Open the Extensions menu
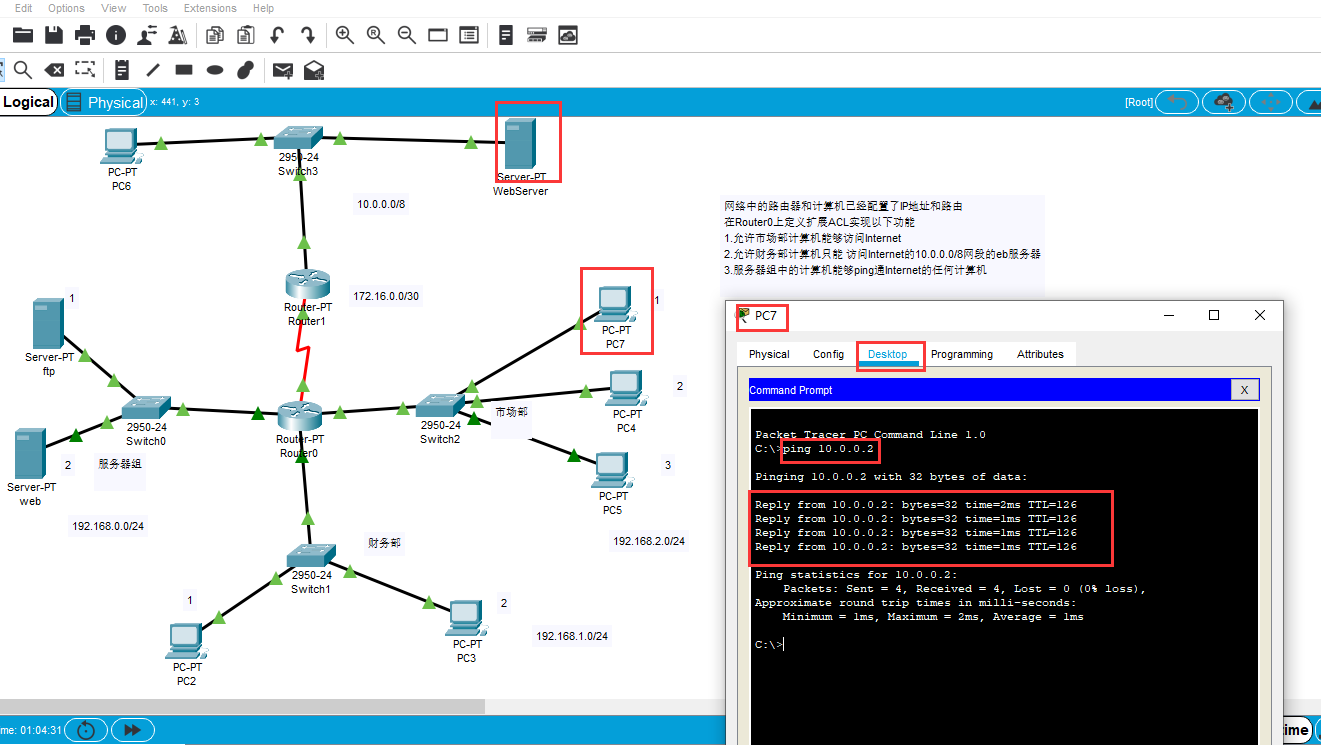The image size is (1321, 745). (x=210, y=8)
